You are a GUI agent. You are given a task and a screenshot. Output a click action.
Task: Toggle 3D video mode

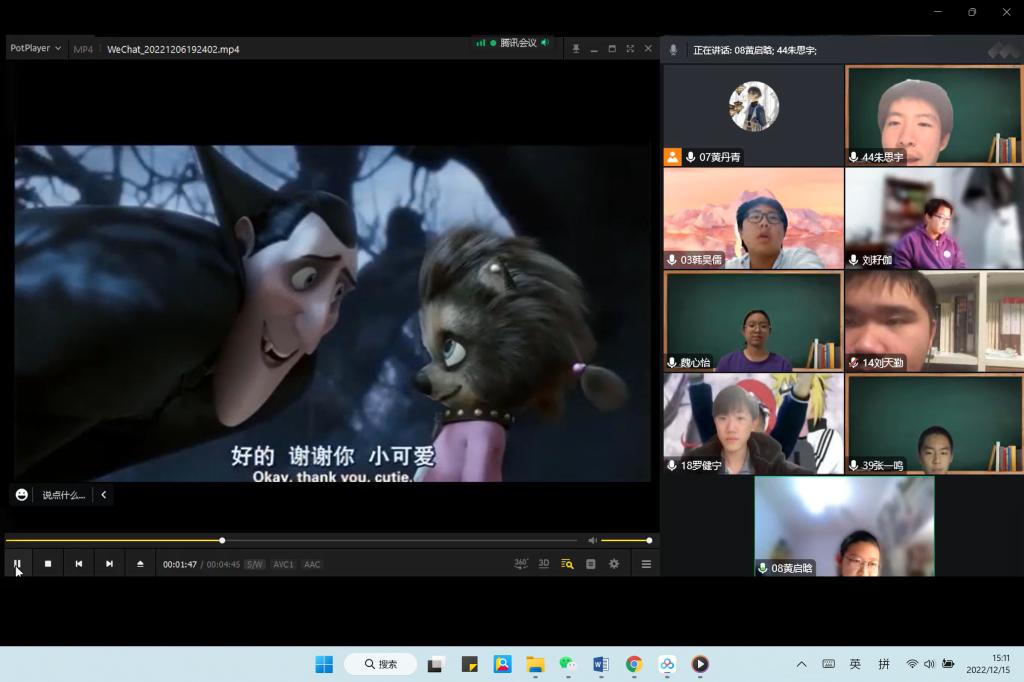pyautogui.click(x=544, y=564)
